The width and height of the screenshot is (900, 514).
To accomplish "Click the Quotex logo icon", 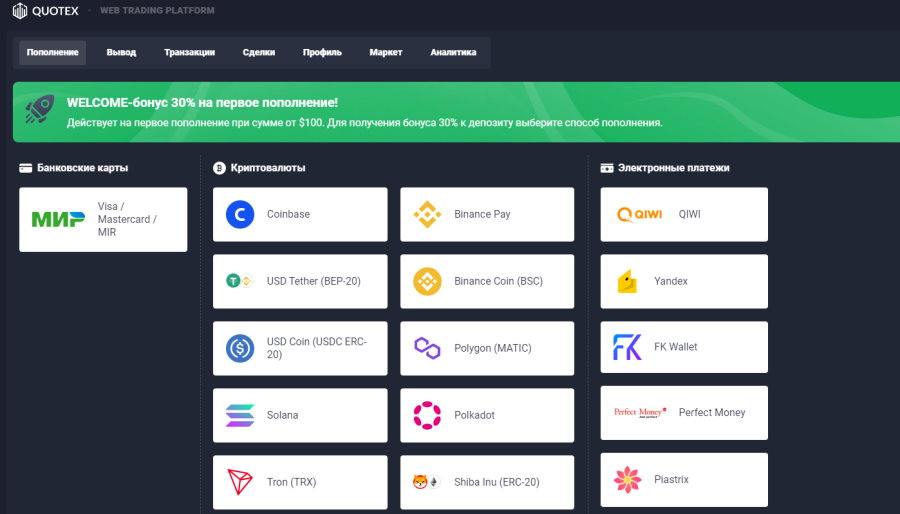I will [x=20, y=11].
